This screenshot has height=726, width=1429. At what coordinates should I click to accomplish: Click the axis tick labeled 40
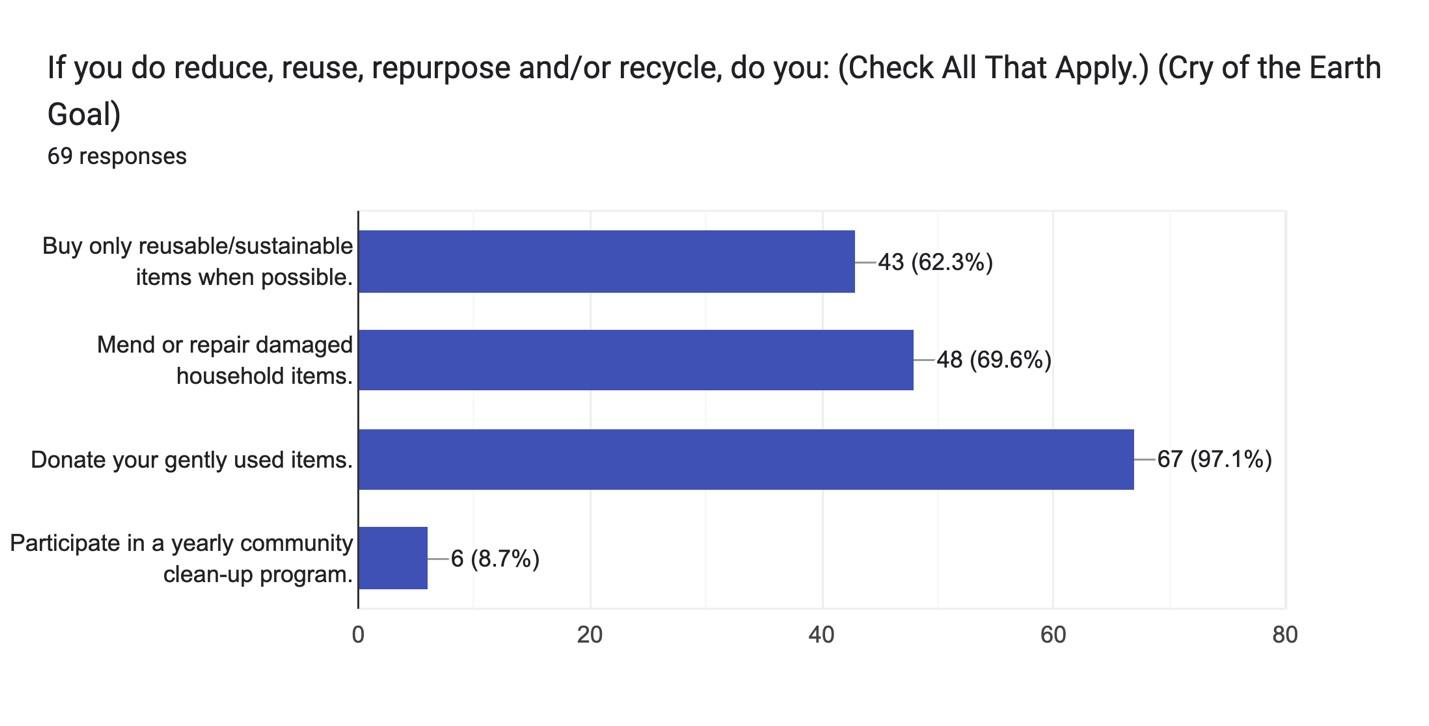point(822,634)
